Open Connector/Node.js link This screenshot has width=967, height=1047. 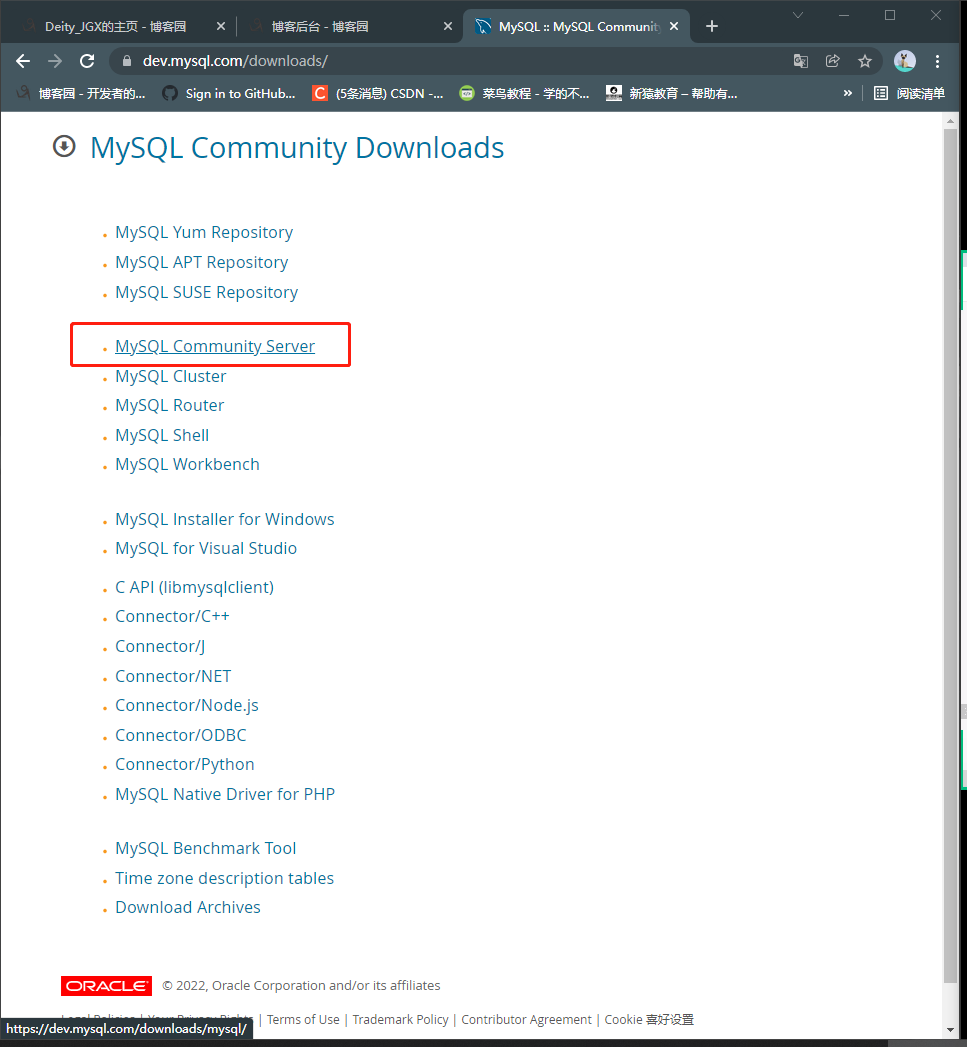[x=187, y=705]
